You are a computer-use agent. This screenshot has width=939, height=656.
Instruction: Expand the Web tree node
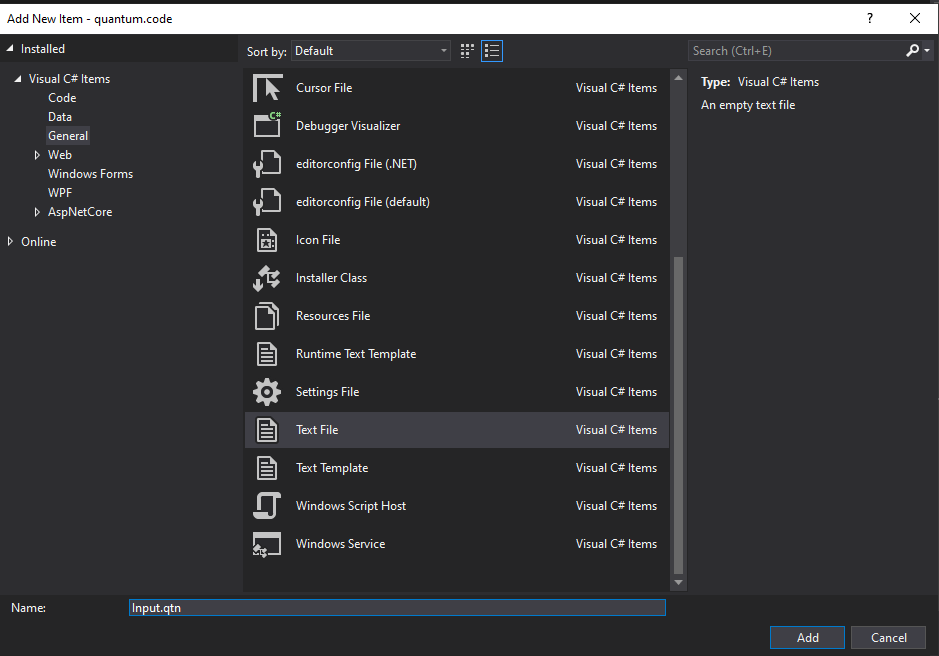coord(37,155)
